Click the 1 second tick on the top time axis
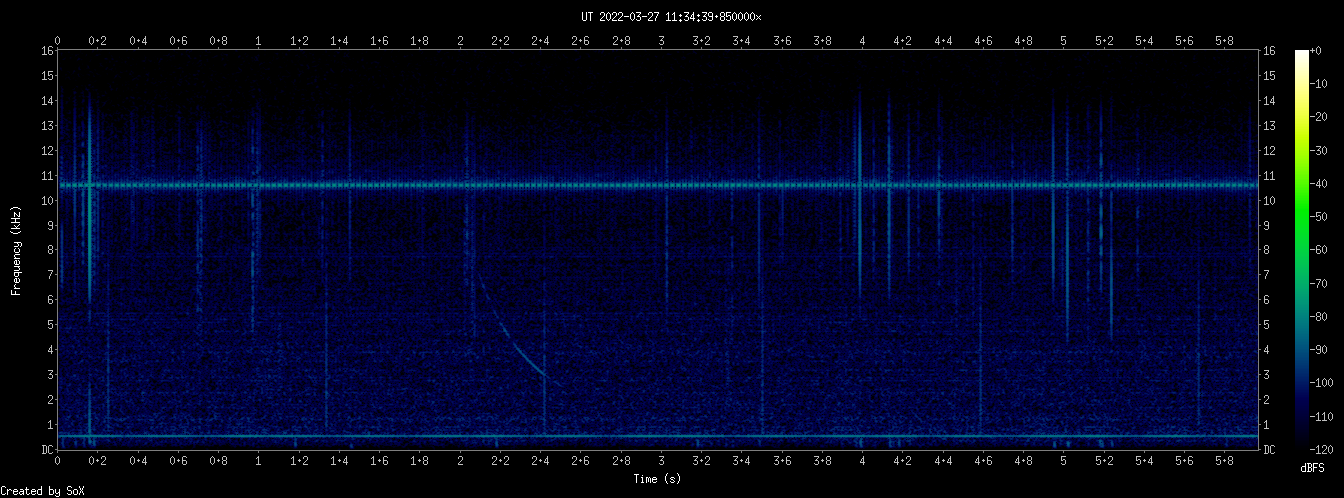Viewport: 1344px width, 498px height. click(259, 40)
